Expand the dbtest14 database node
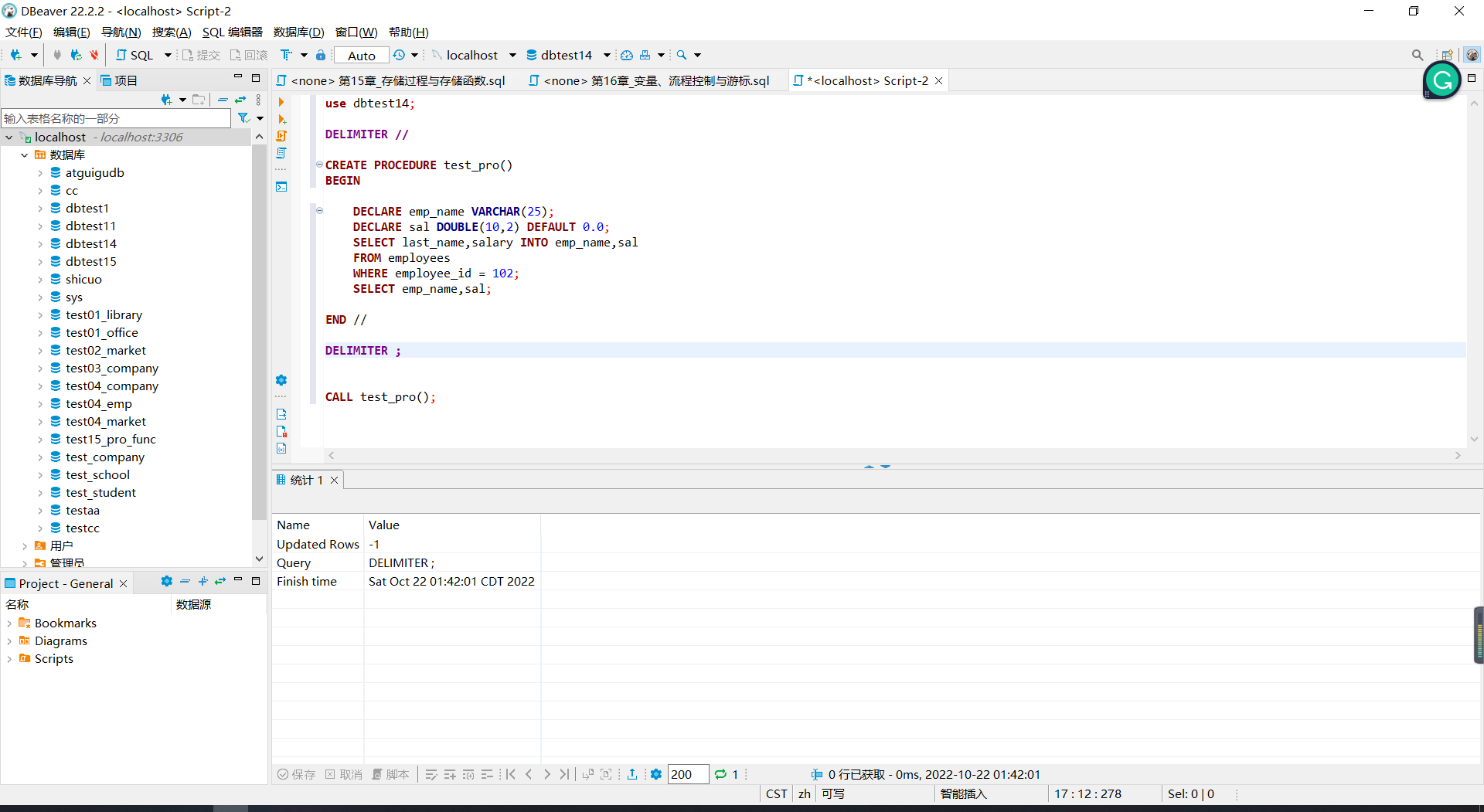Image resolution: width=1484 pixels, height=812 pixels. pyautogui.click(x=41, y=243)
